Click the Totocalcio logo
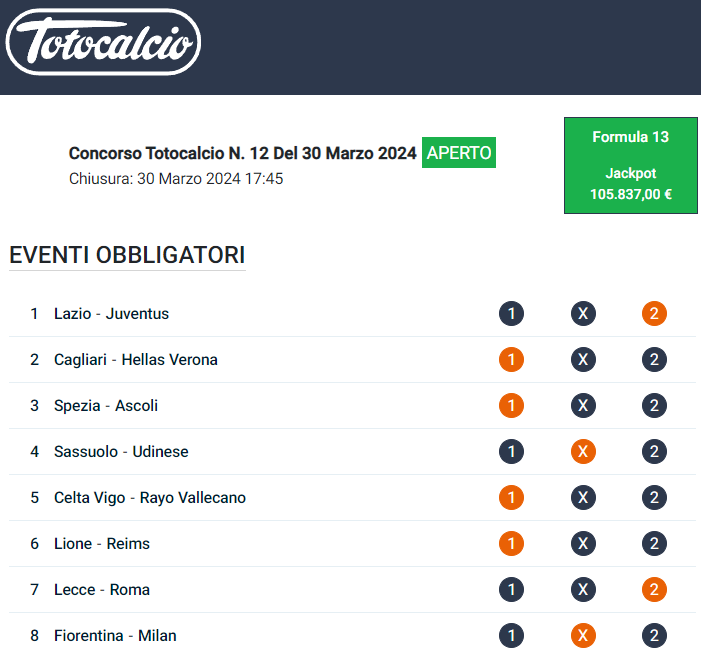 (103, 42)
